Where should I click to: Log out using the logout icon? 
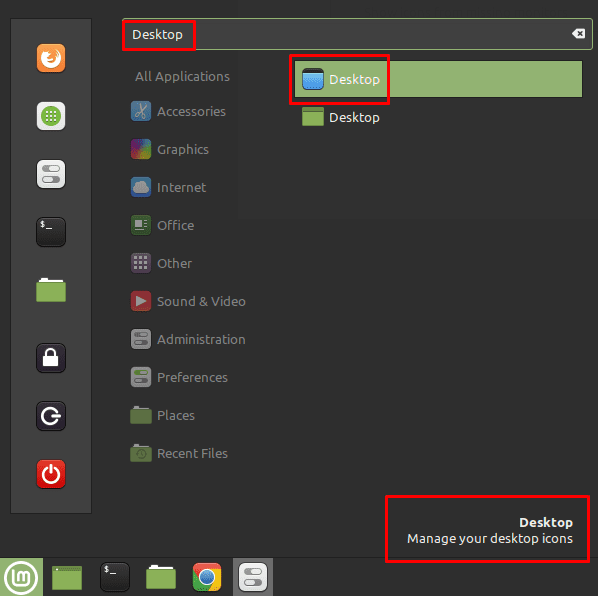[51, 416]
